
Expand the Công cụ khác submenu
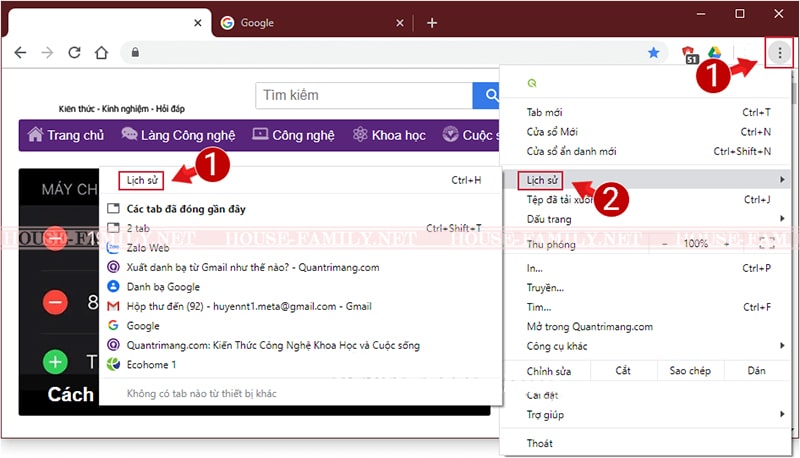pyautogui.click(x=648, y=346)
